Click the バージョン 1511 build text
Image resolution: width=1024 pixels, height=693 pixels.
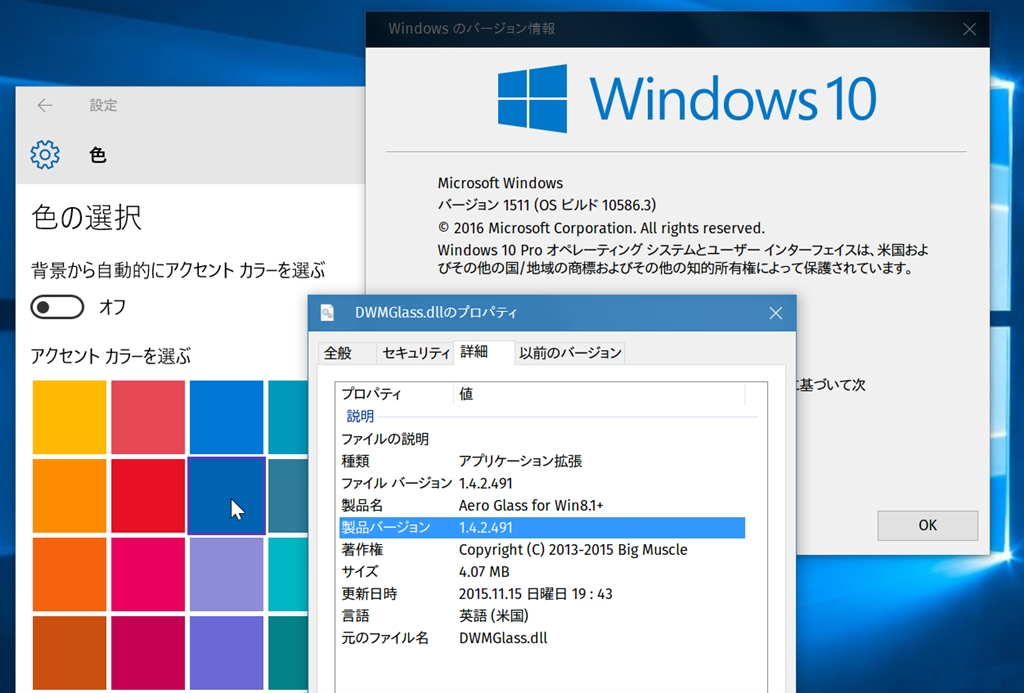[x=547, y=205]
